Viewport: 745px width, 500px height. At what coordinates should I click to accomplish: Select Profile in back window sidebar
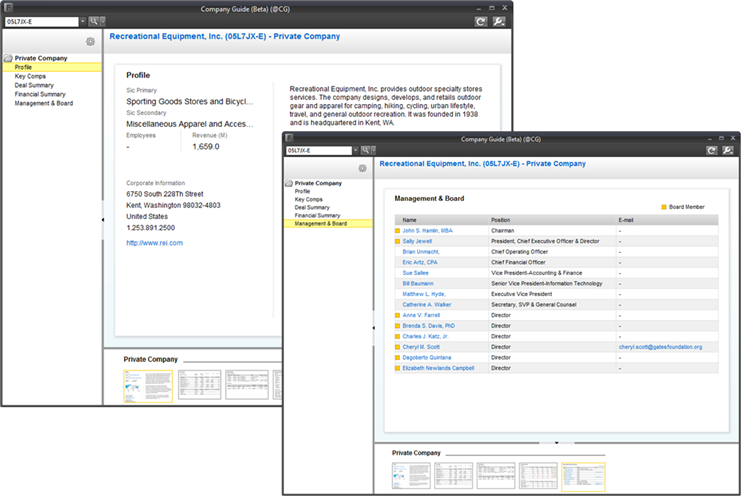(52, 67)
